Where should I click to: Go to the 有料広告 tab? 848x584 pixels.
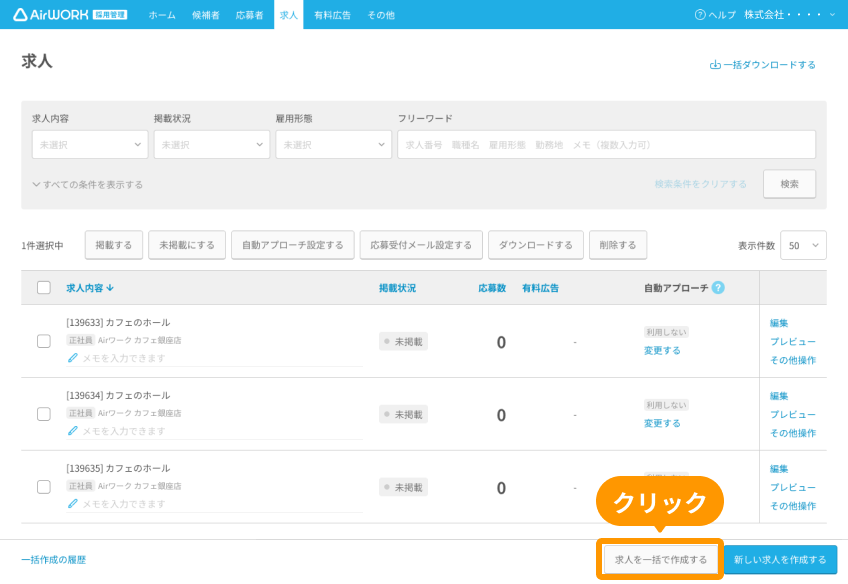pos(333,15)
